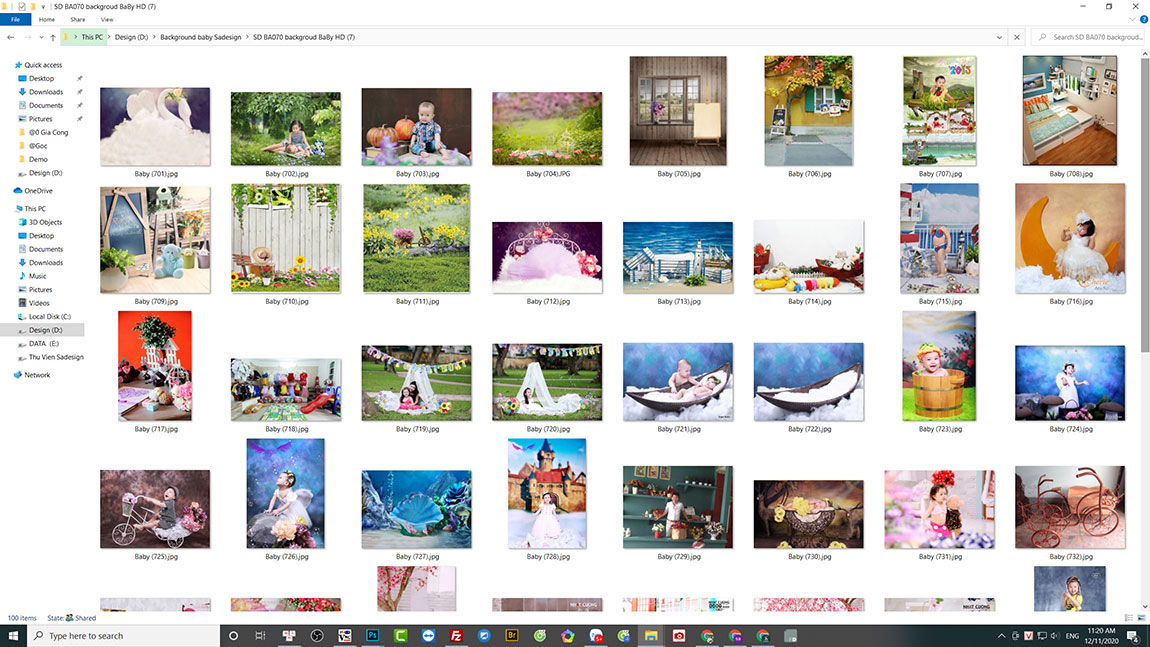The width and height of the screenshot is (1150, 647).
Task: Select the Baby (708).jpg bedroom thumbnail
Action: coord(1070,111)
